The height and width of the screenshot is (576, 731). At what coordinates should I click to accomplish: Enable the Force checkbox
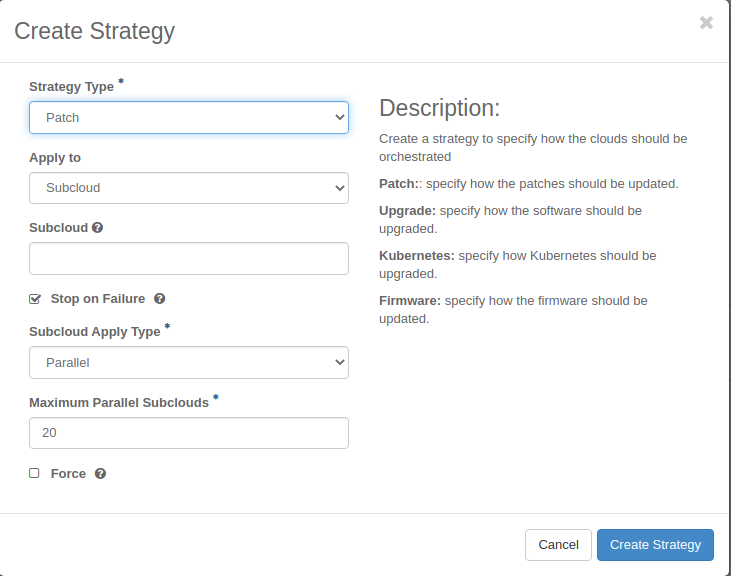click(x=35, y=473)
